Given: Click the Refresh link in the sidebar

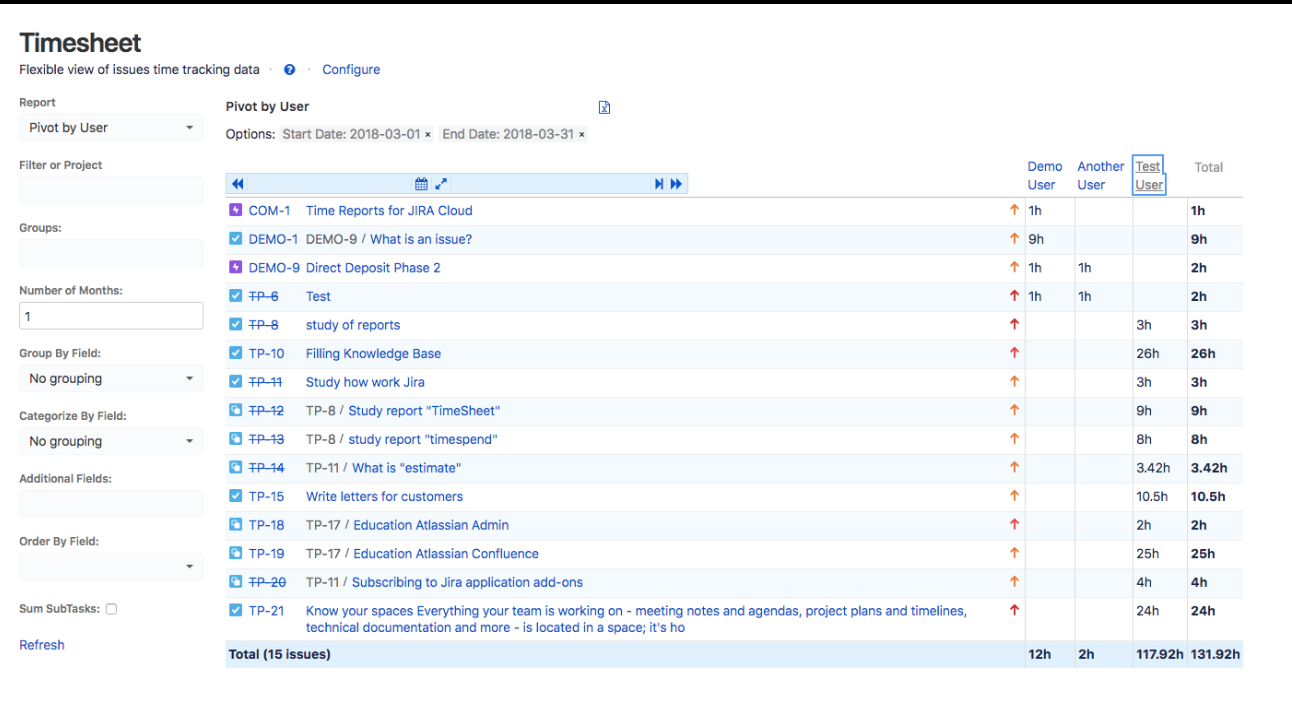Looking at the screenshot, I should (x=41, y=644).
